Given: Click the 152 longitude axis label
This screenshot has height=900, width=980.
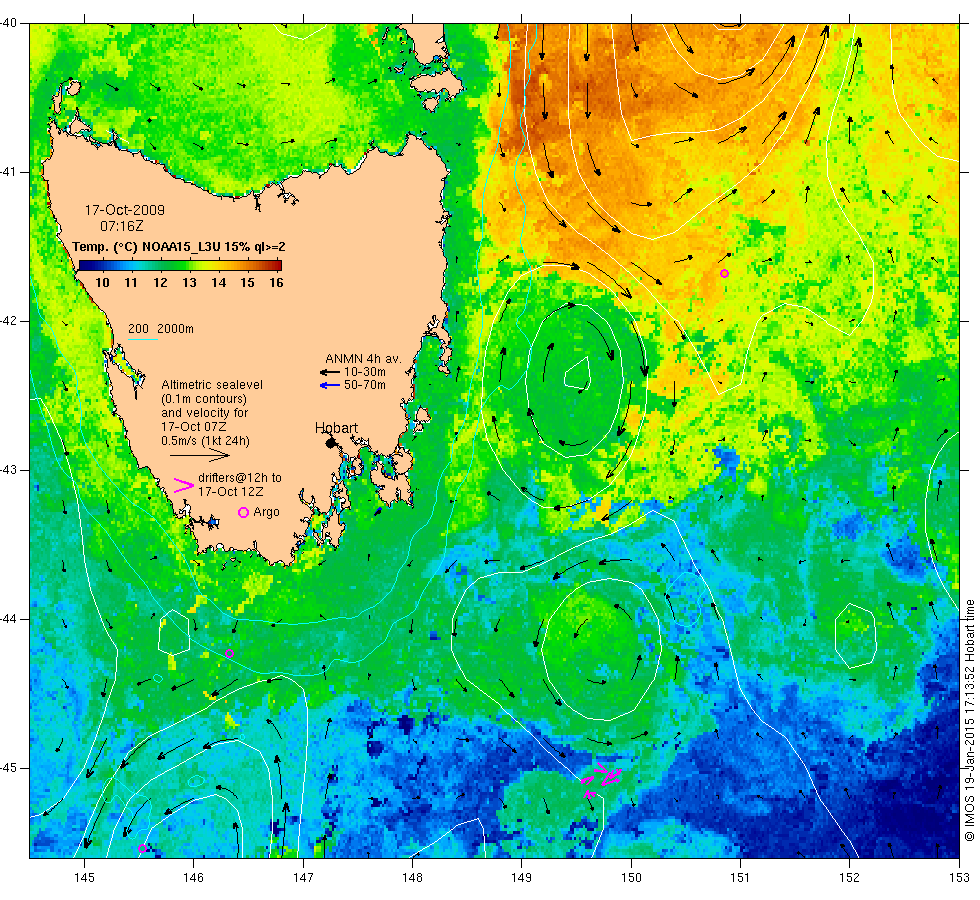Looking at the screenshot, I should 849,878.
